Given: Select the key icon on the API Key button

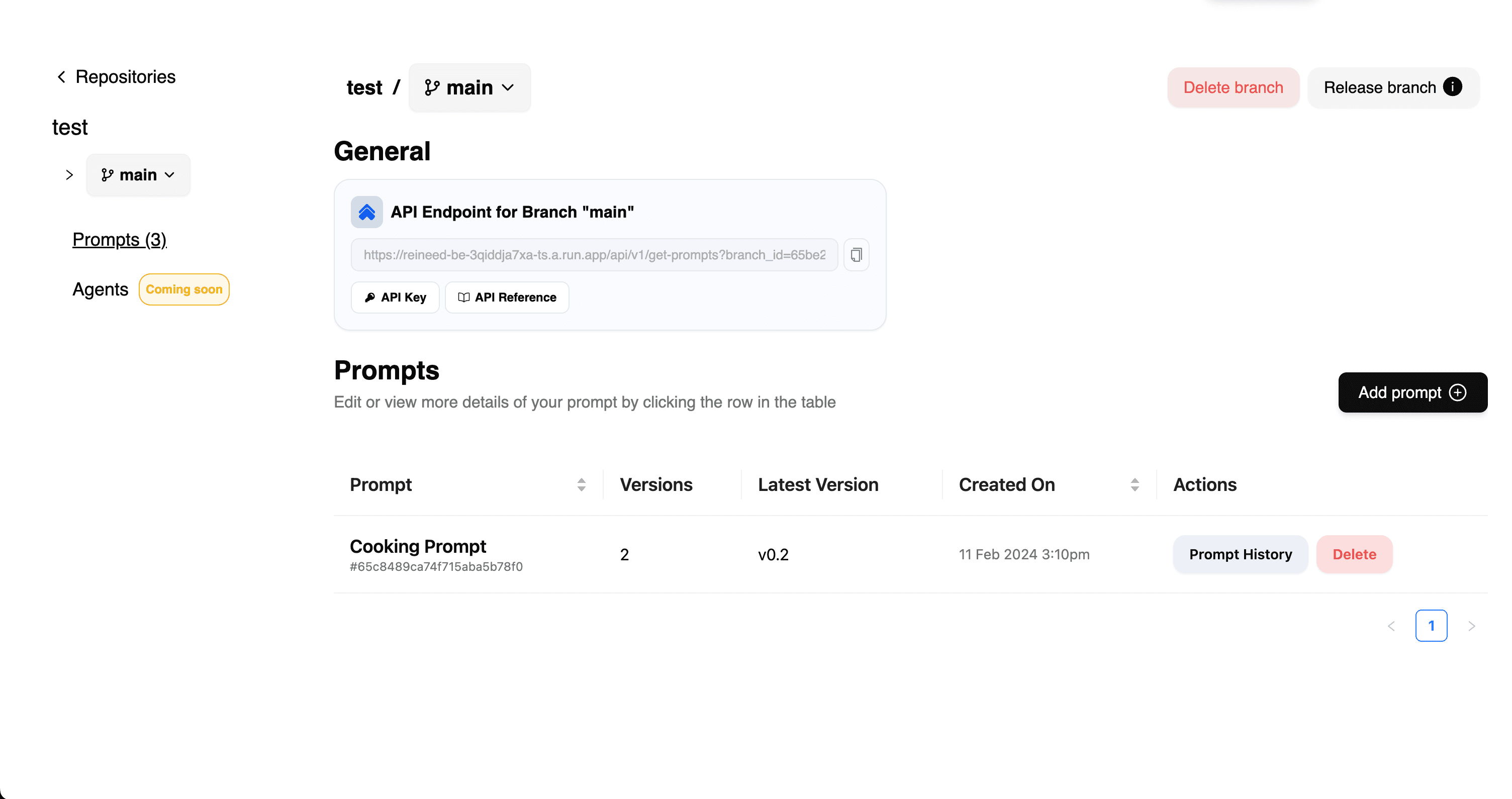Looking at the screenshot, I should point(370,297).
